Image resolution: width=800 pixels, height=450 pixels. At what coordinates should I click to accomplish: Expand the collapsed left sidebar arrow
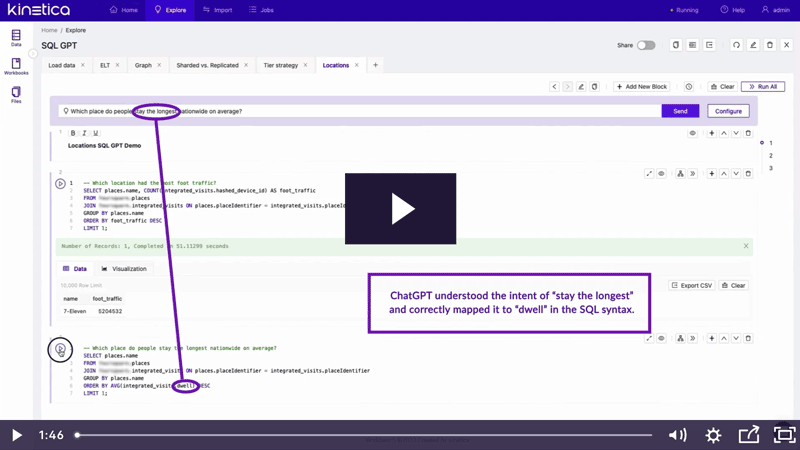tap(33, 54)
